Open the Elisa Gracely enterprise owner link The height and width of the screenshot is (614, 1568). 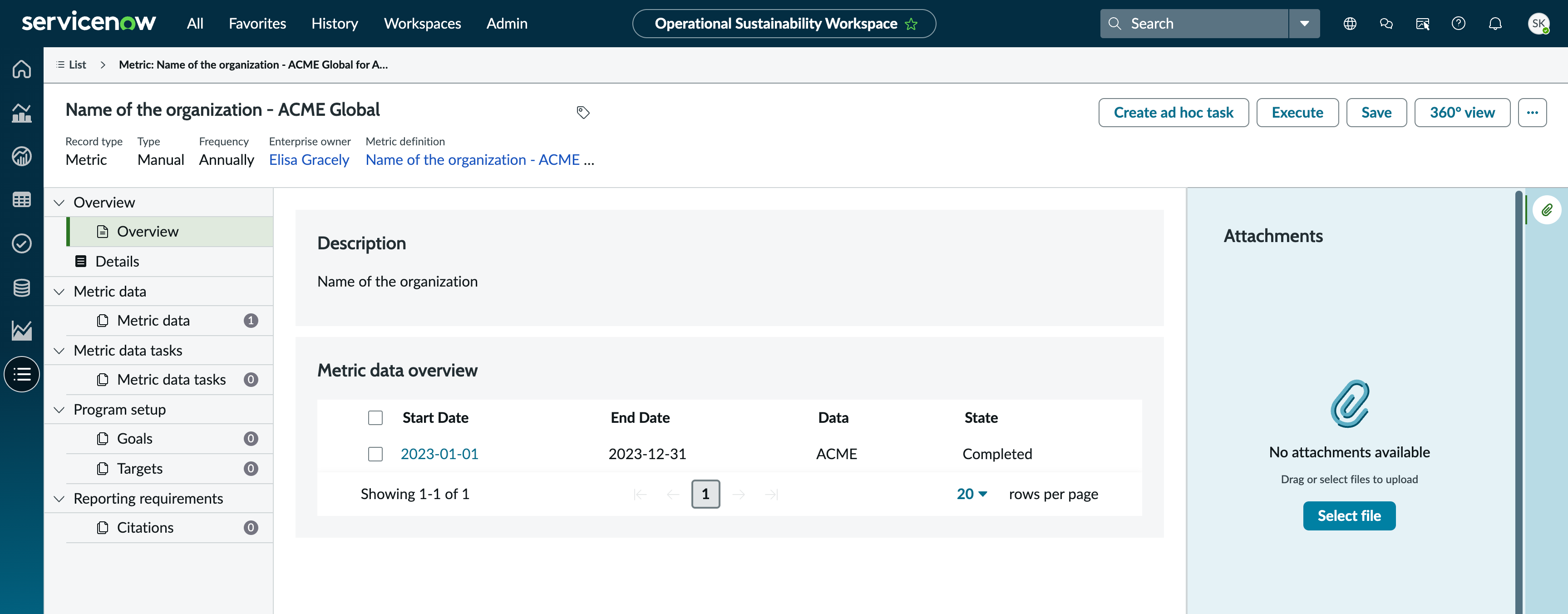[x=309, y=159]
